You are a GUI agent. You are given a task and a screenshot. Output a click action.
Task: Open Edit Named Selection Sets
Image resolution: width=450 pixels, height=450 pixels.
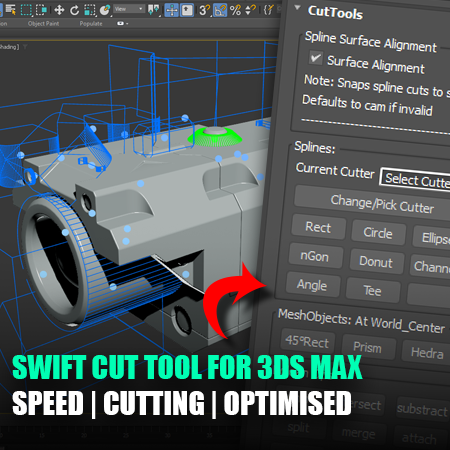268,10
